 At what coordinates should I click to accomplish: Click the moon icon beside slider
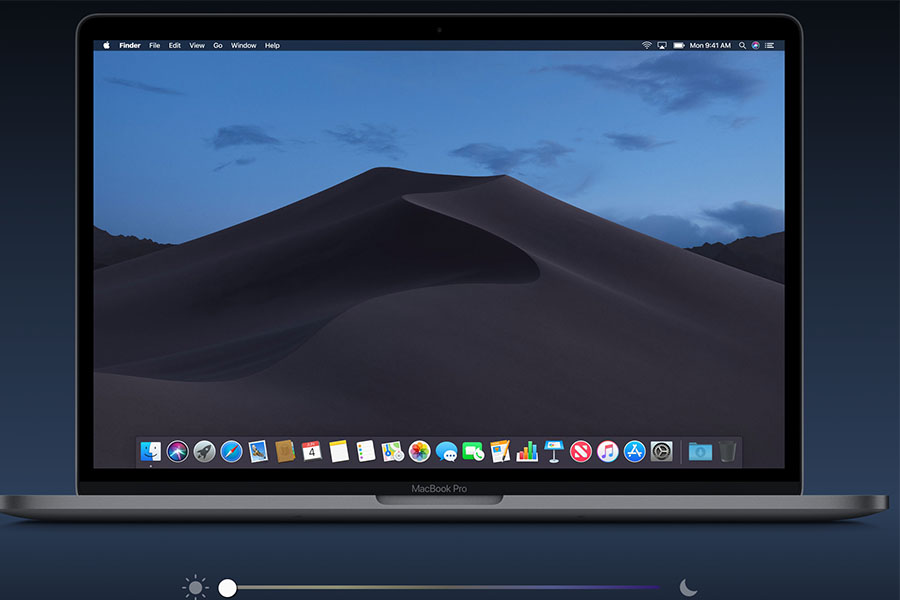pyautogui.click(x=688, y=587)
